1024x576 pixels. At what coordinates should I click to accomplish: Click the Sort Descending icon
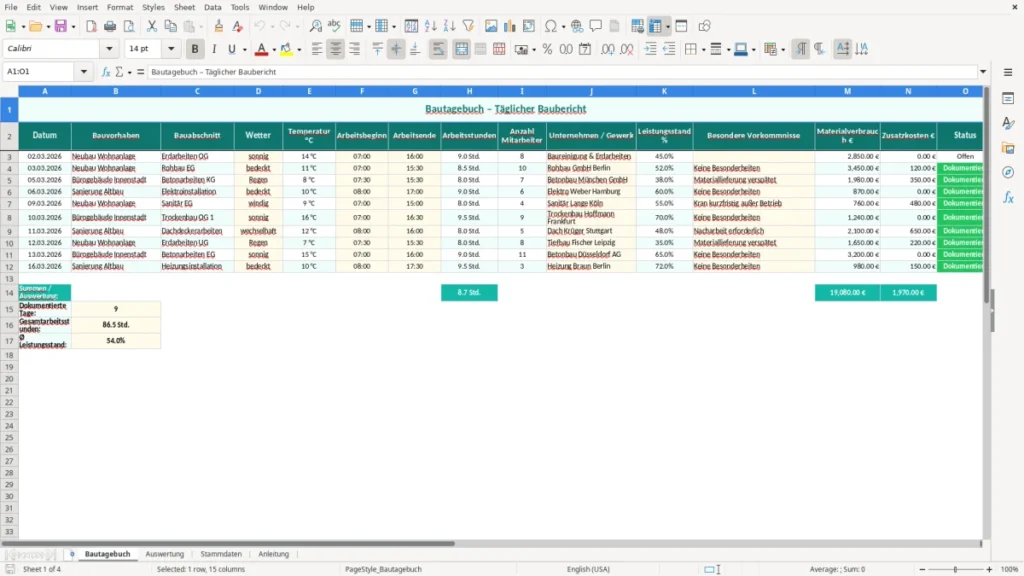tap(449, 26)
